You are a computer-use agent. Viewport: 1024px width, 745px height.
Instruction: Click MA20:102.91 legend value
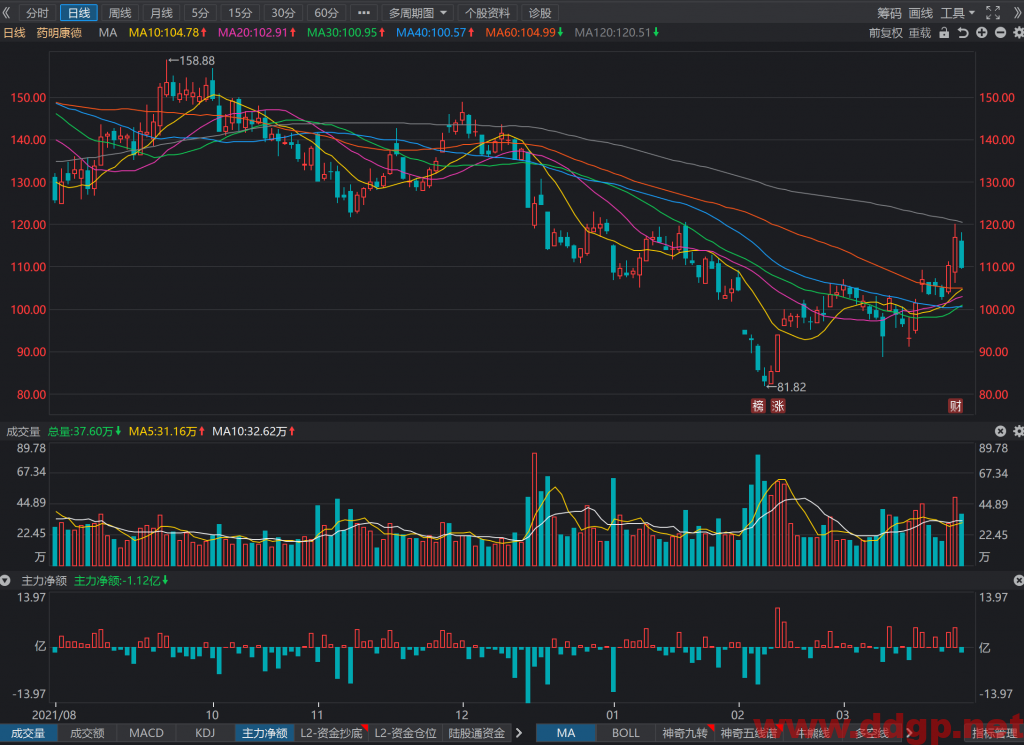click(257, 33)
